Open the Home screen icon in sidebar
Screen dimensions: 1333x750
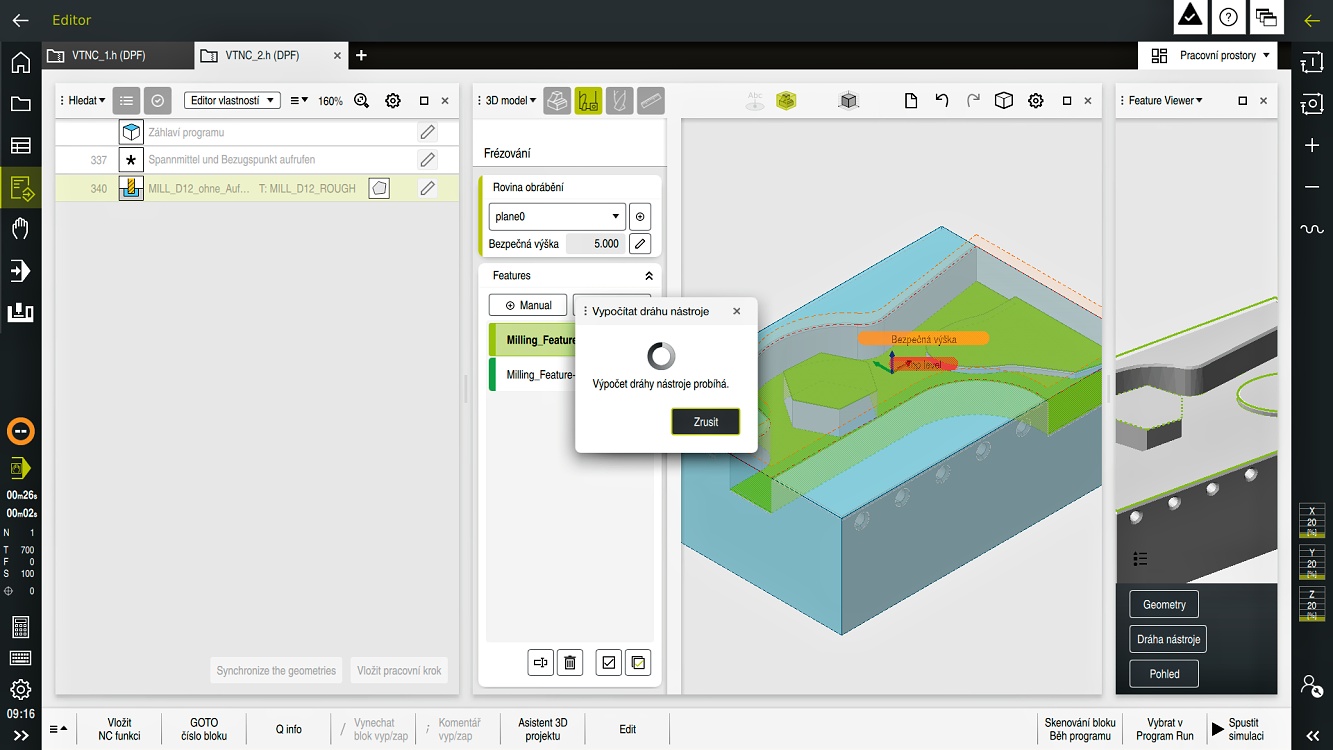pos(20,63)
